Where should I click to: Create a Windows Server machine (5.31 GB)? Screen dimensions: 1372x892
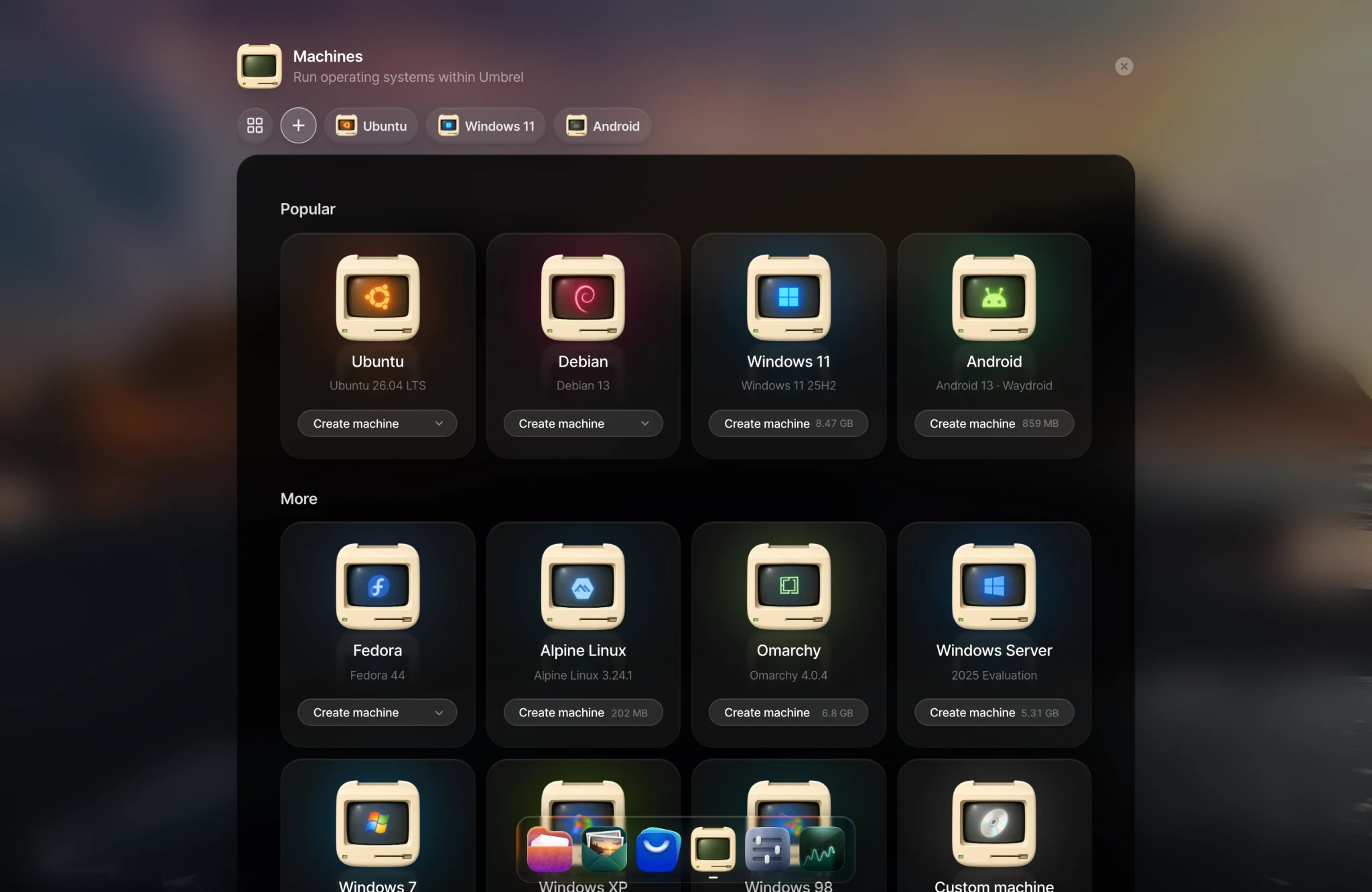tap(994, 712)
